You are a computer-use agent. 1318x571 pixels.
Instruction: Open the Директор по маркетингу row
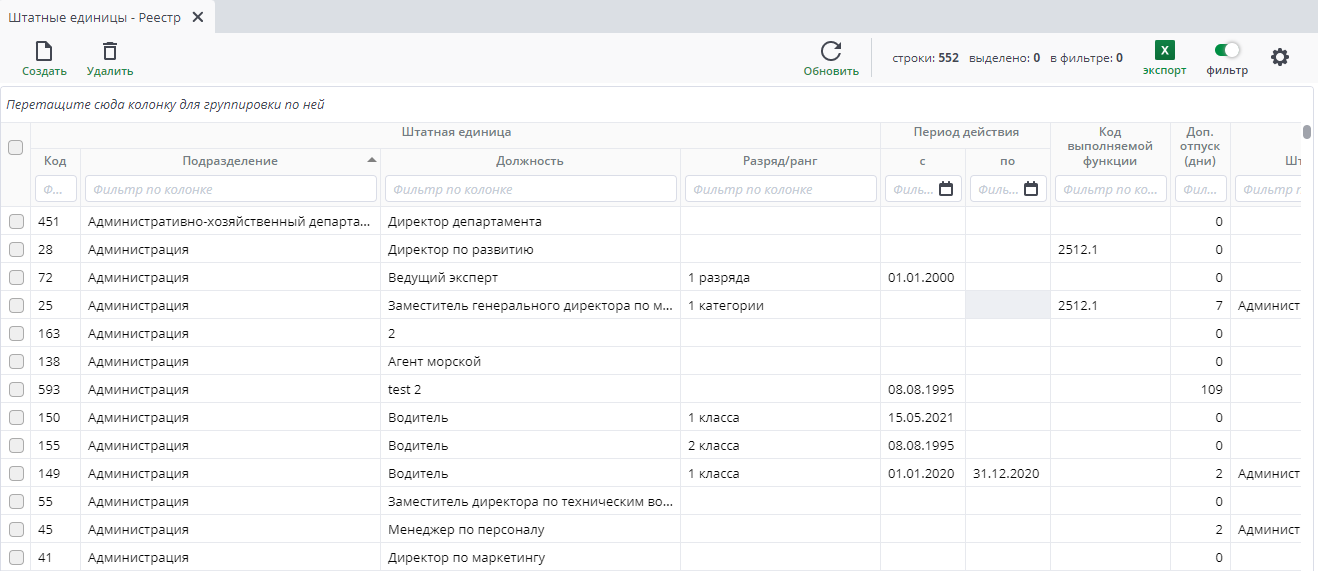coord(466,558)
